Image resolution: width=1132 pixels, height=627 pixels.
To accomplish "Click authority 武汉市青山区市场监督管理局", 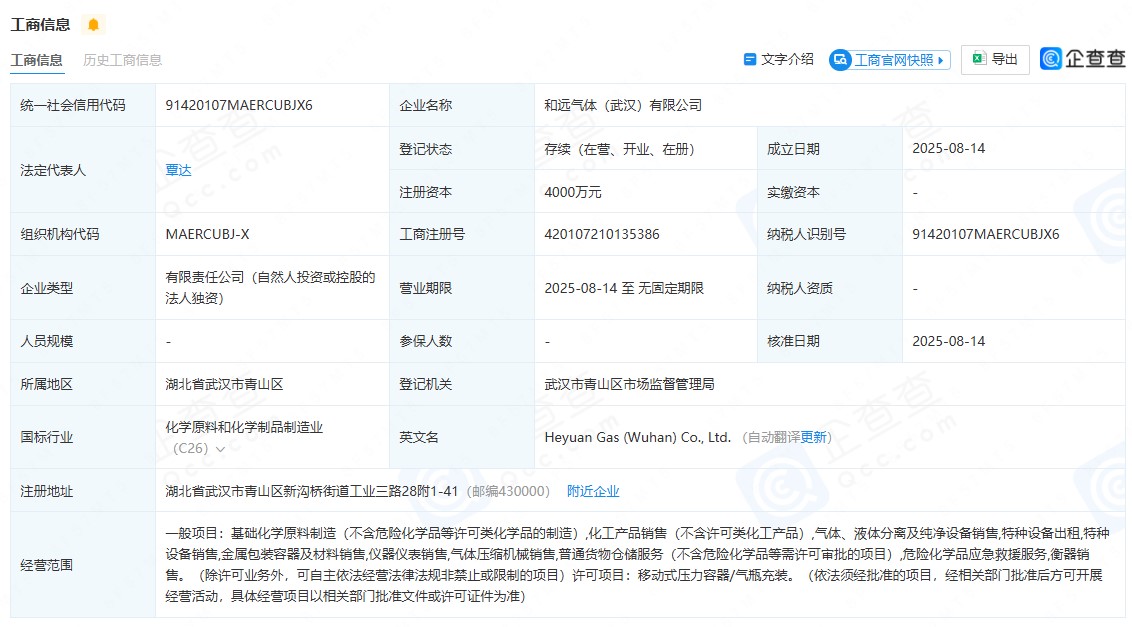I will point(630,384).
